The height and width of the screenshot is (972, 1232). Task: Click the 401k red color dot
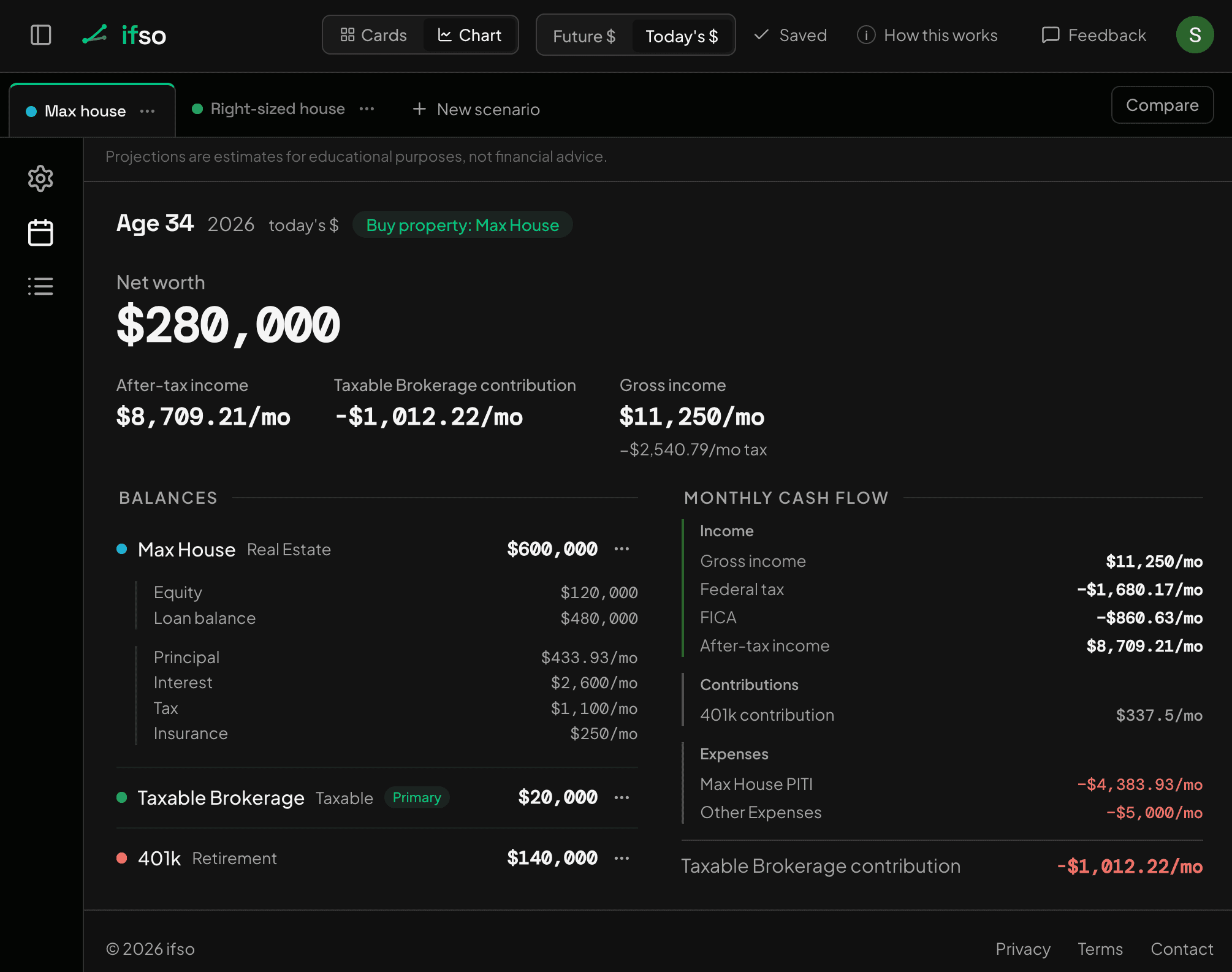coord(121,858)
